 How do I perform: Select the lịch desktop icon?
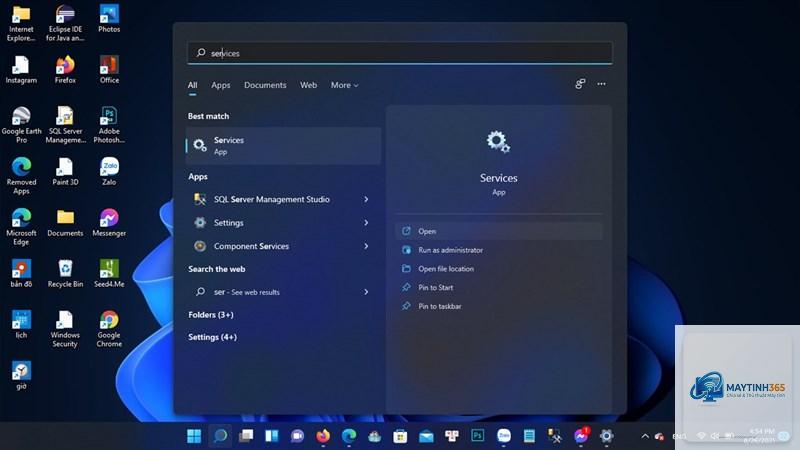[21, 325]
